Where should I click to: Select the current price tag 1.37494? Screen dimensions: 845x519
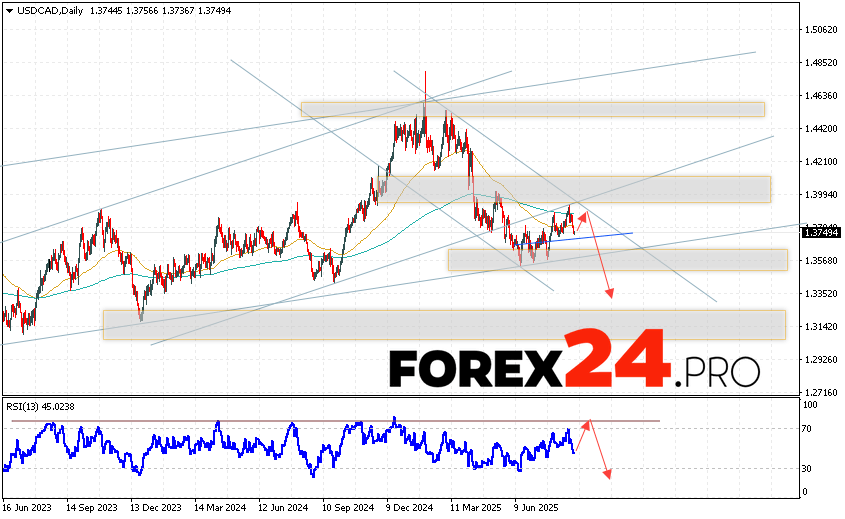821,233
